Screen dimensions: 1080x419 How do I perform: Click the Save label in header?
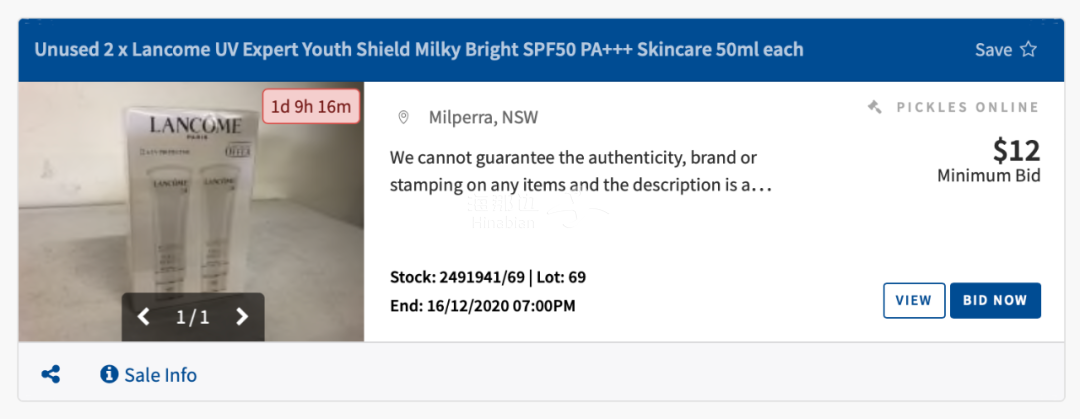(x=993, y=50)
